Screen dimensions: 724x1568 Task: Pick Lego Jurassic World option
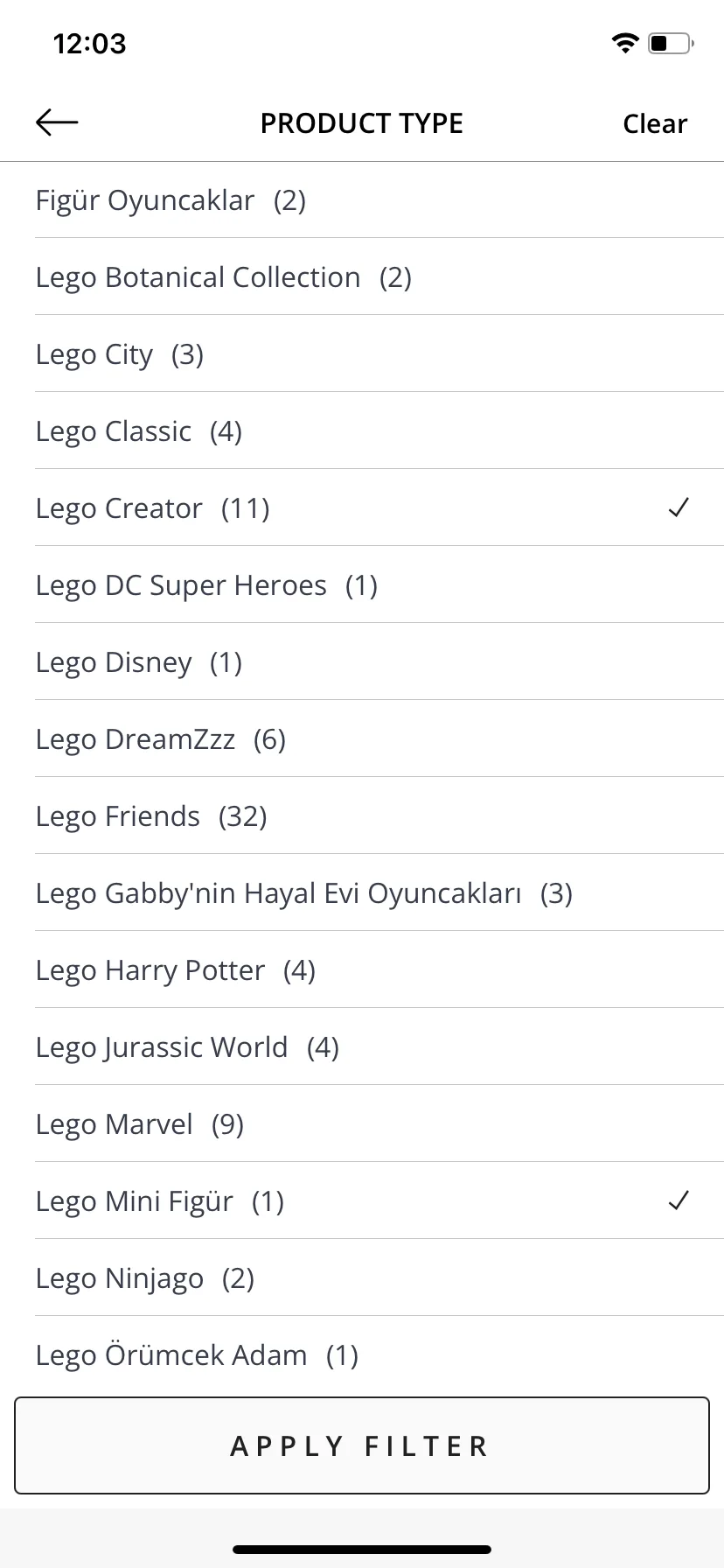click(379, 1046)
